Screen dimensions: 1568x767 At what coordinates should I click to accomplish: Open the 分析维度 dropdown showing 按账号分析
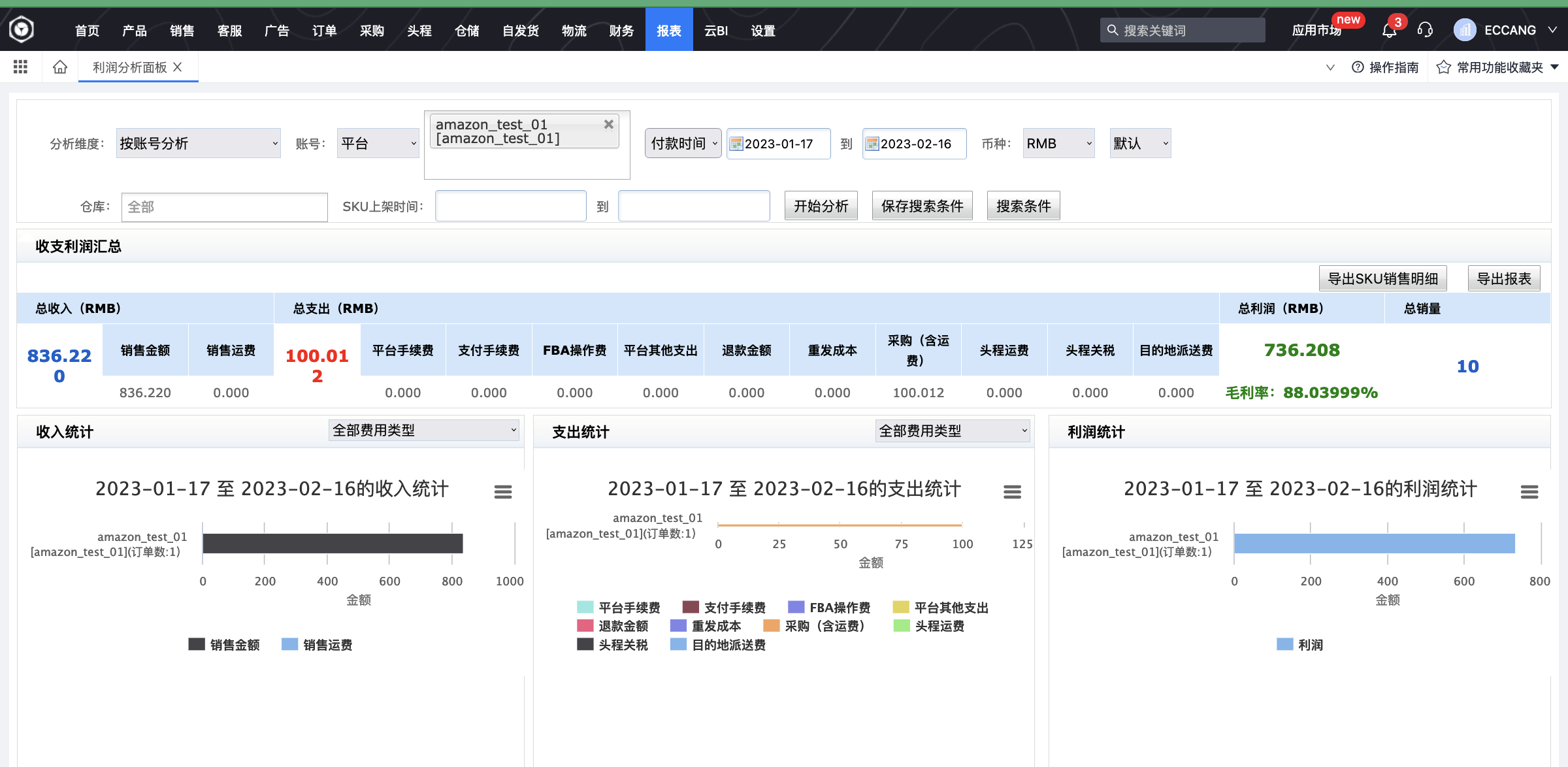(198, 143)
